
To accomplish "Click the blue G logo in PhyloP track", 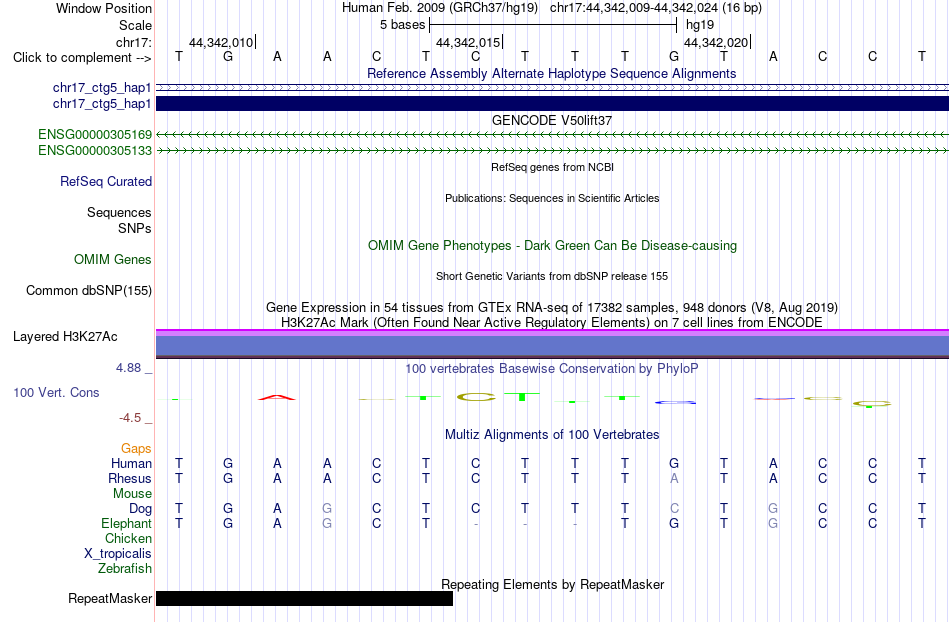I will click(675, 402).
